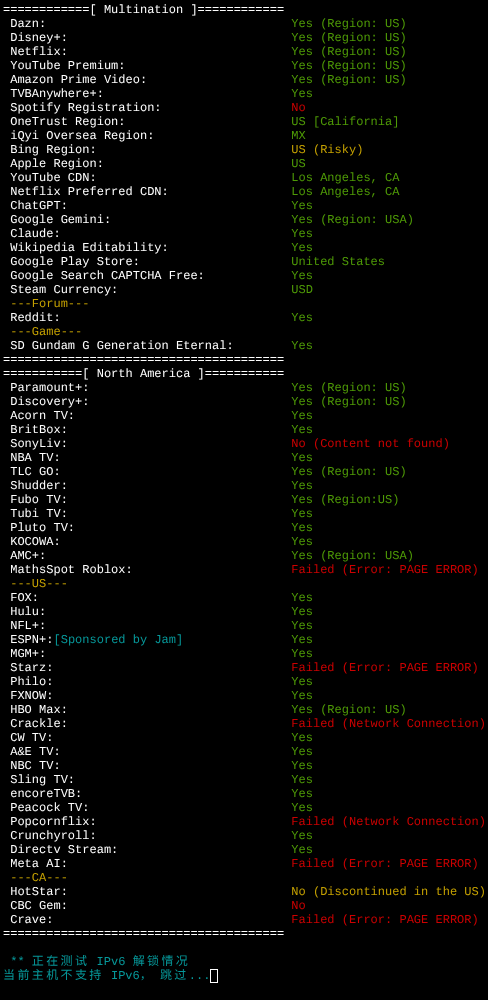
Task: Click the ChatGPT label
Action: 39,206
